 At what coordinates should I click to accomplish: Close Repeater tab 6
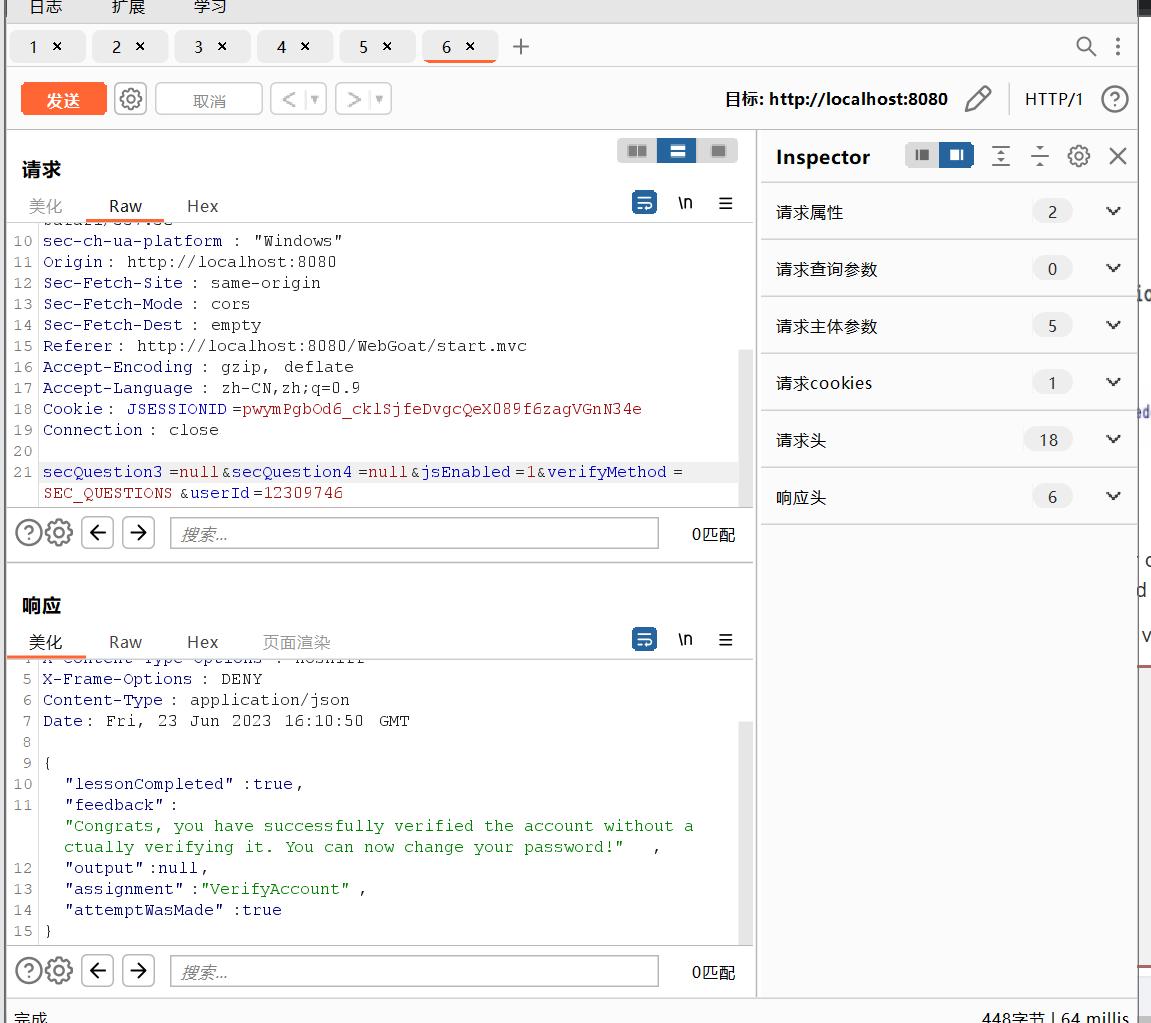coord(470,46)
